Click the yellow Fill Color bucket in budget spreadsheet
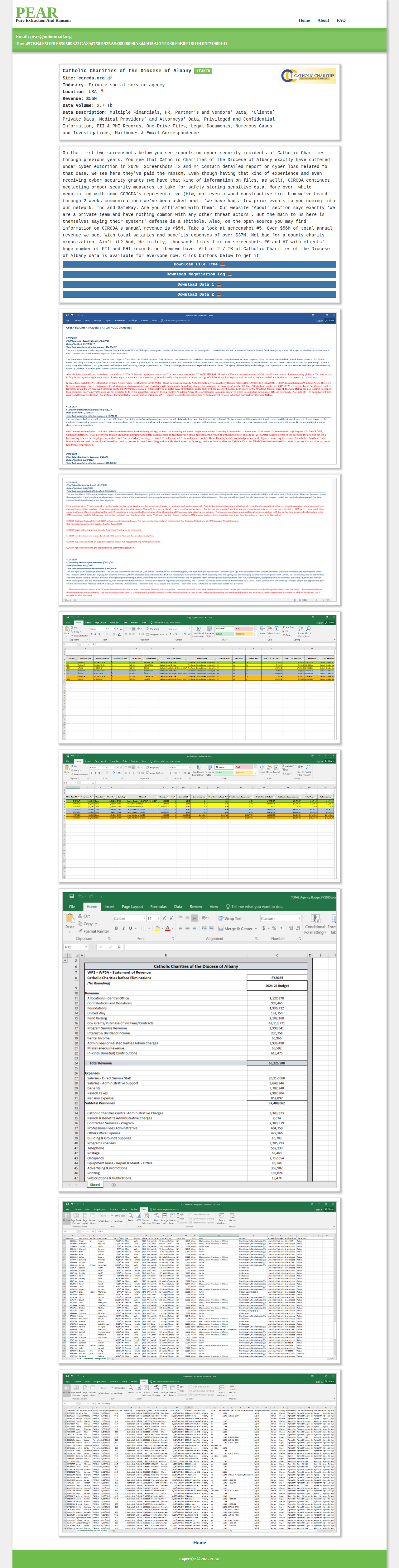 tap(156, 928)
